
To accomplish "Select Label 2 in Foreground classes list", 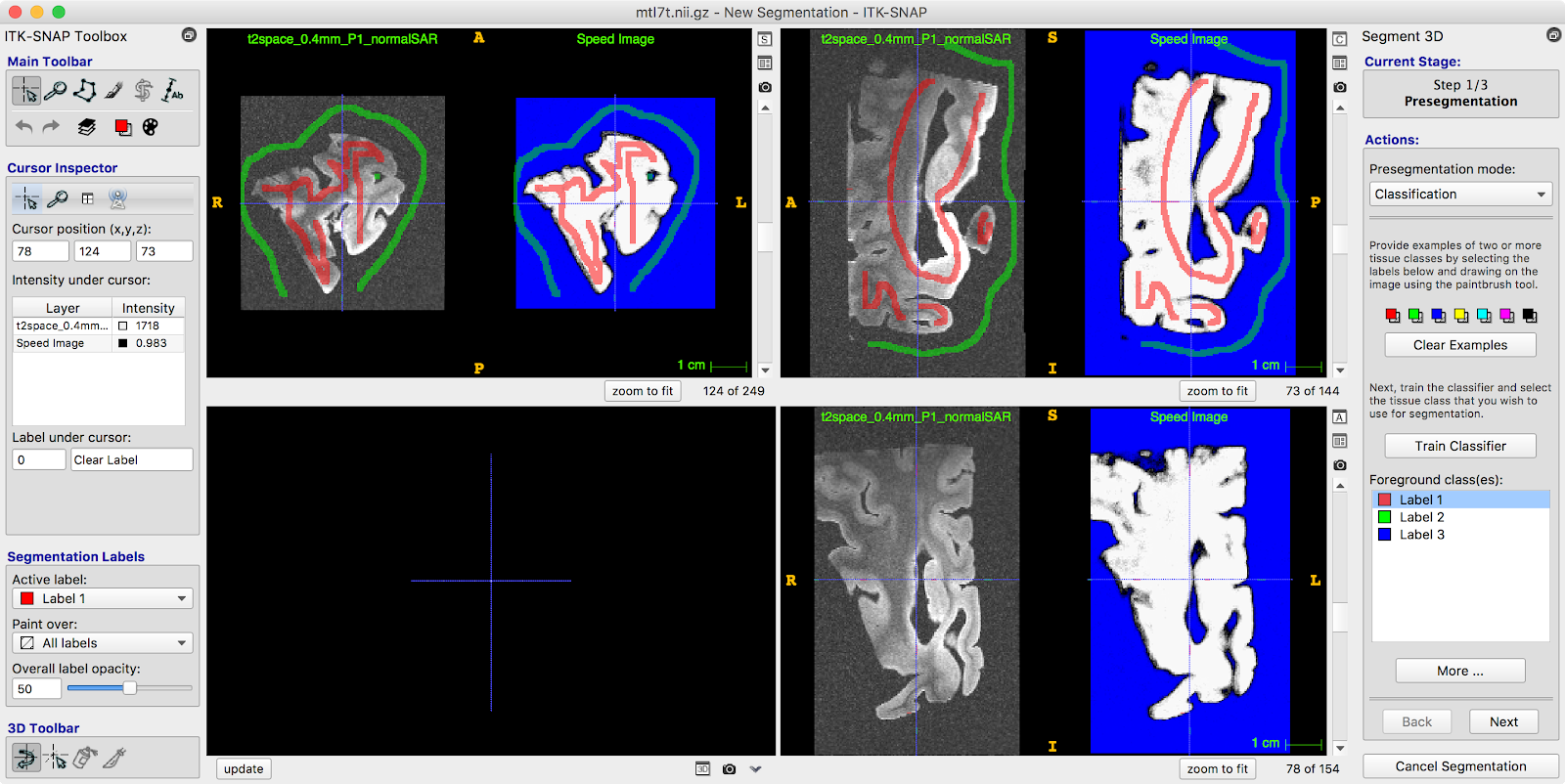I will pos(1460,517).
